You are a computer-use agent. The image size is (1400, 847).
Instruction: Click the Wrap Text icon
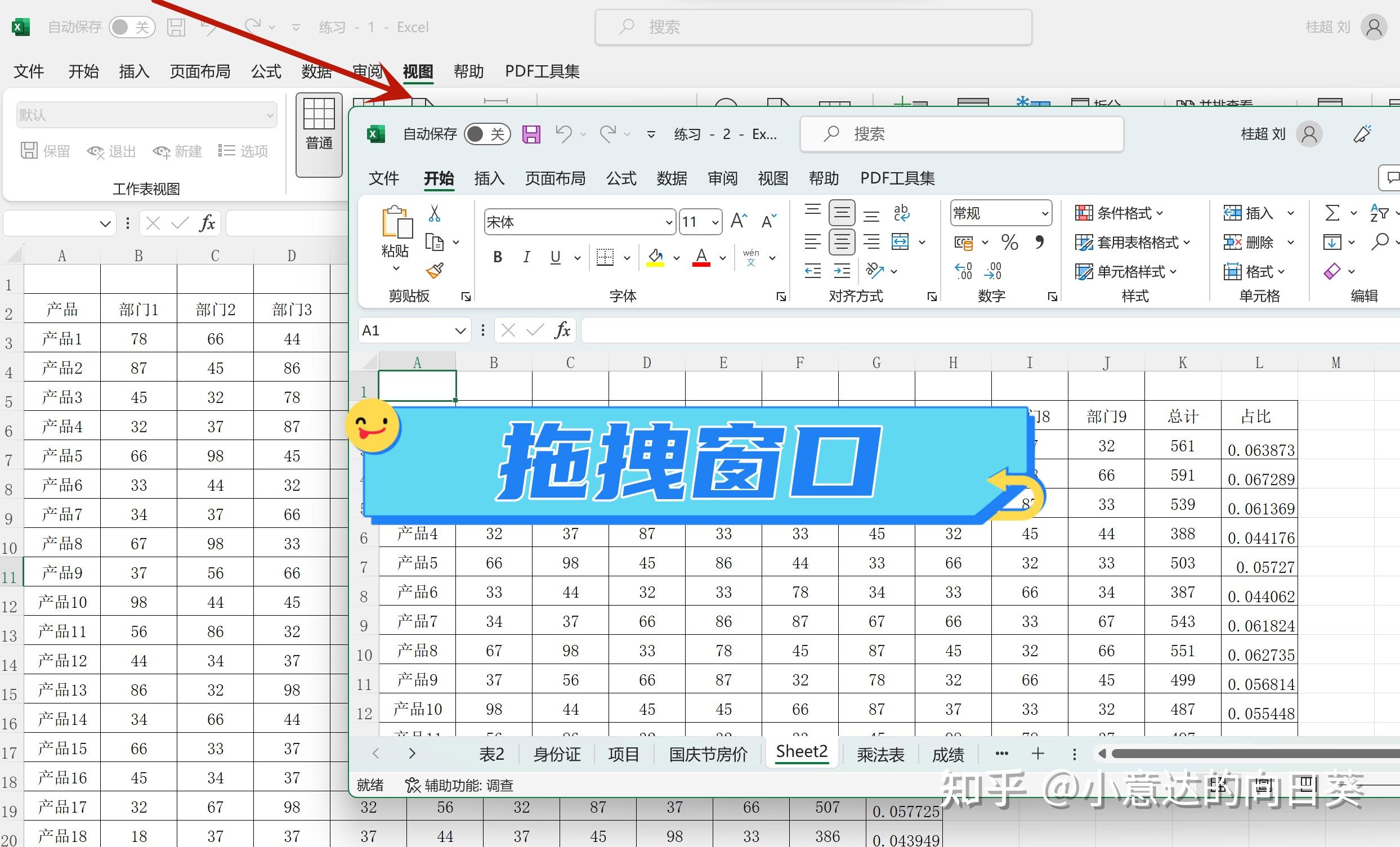(x=902, y=213)
